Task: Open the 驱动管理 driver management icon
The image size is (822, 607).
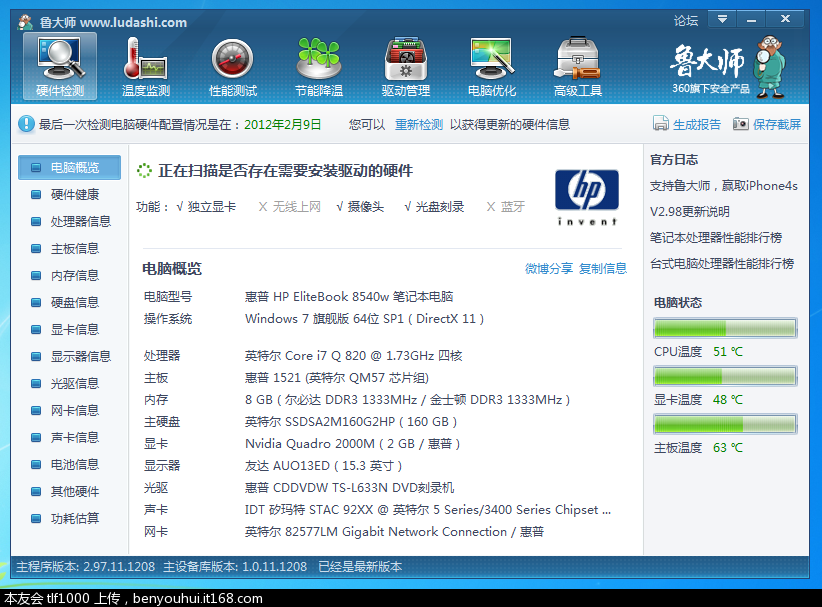Action: pyautogui.click(x=405, y=66)
